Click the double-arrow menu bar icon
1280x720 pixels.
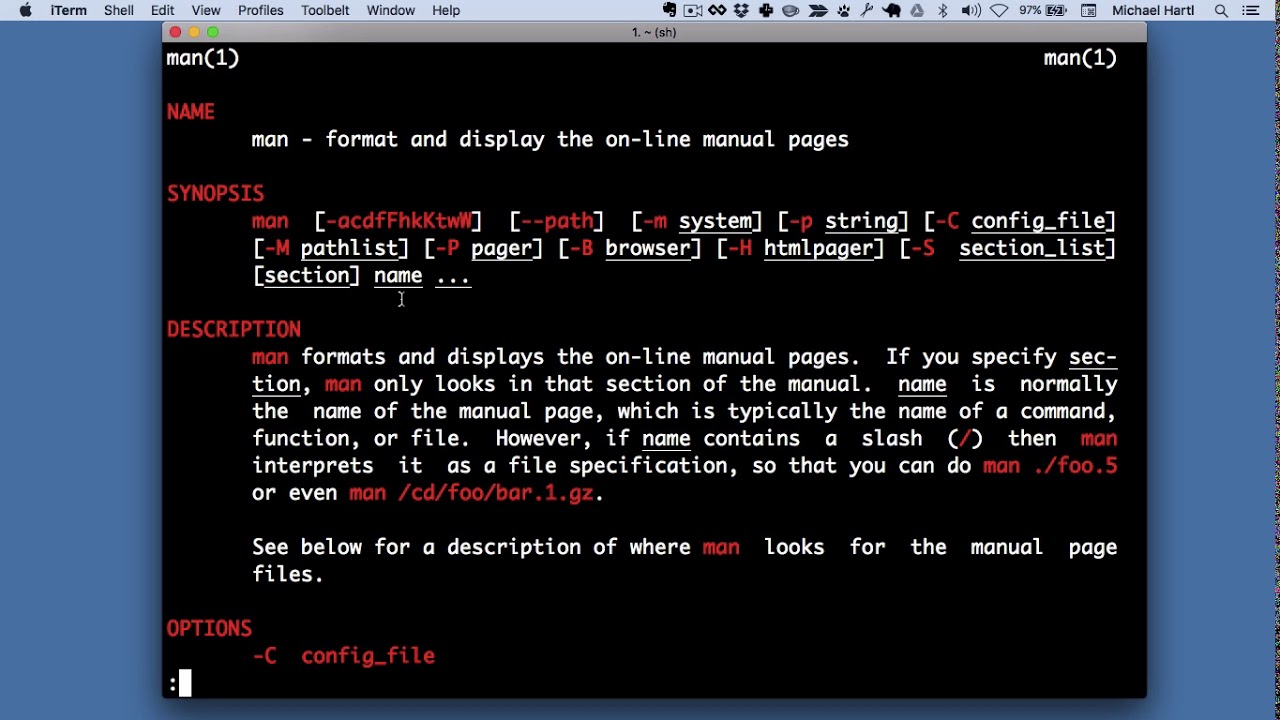[818, 10]
